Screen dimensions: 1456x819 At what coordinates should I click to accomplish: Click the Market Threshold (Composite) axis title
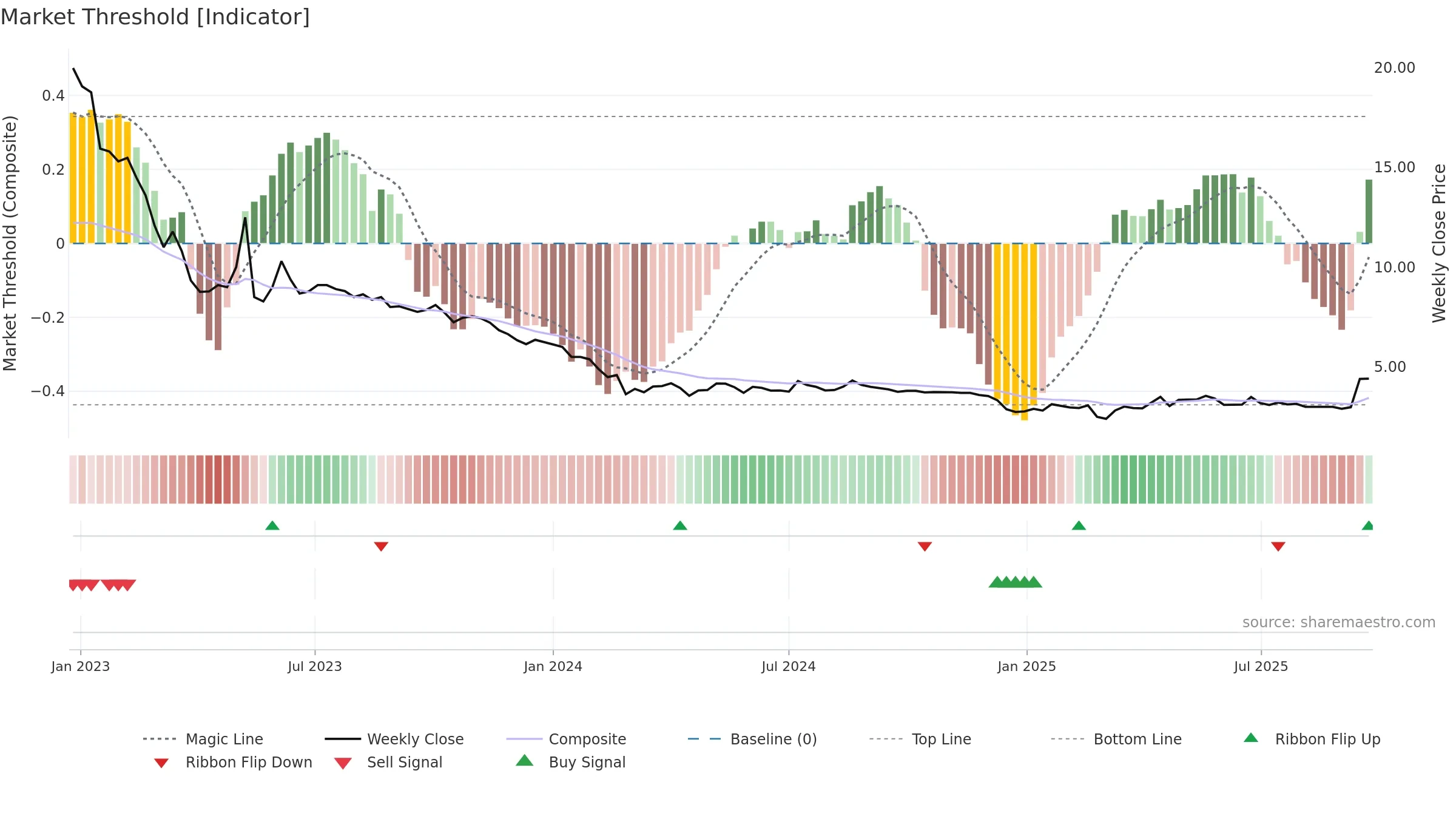(x=10, y=243)
